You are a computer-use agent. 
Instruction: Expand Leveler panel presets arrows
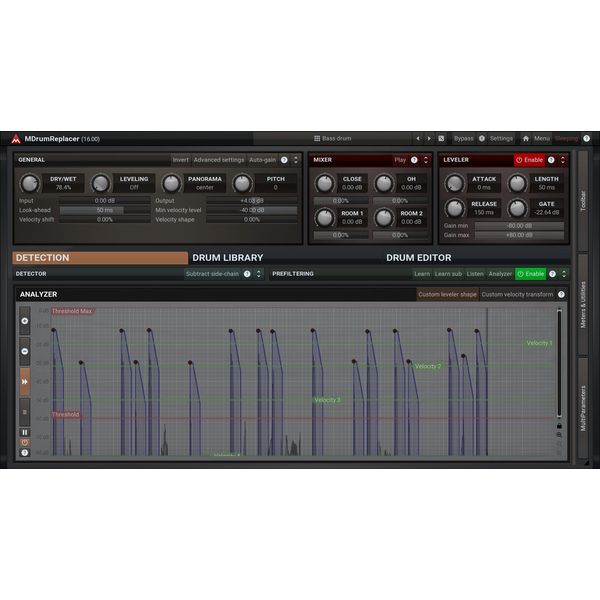pos(563,160)
